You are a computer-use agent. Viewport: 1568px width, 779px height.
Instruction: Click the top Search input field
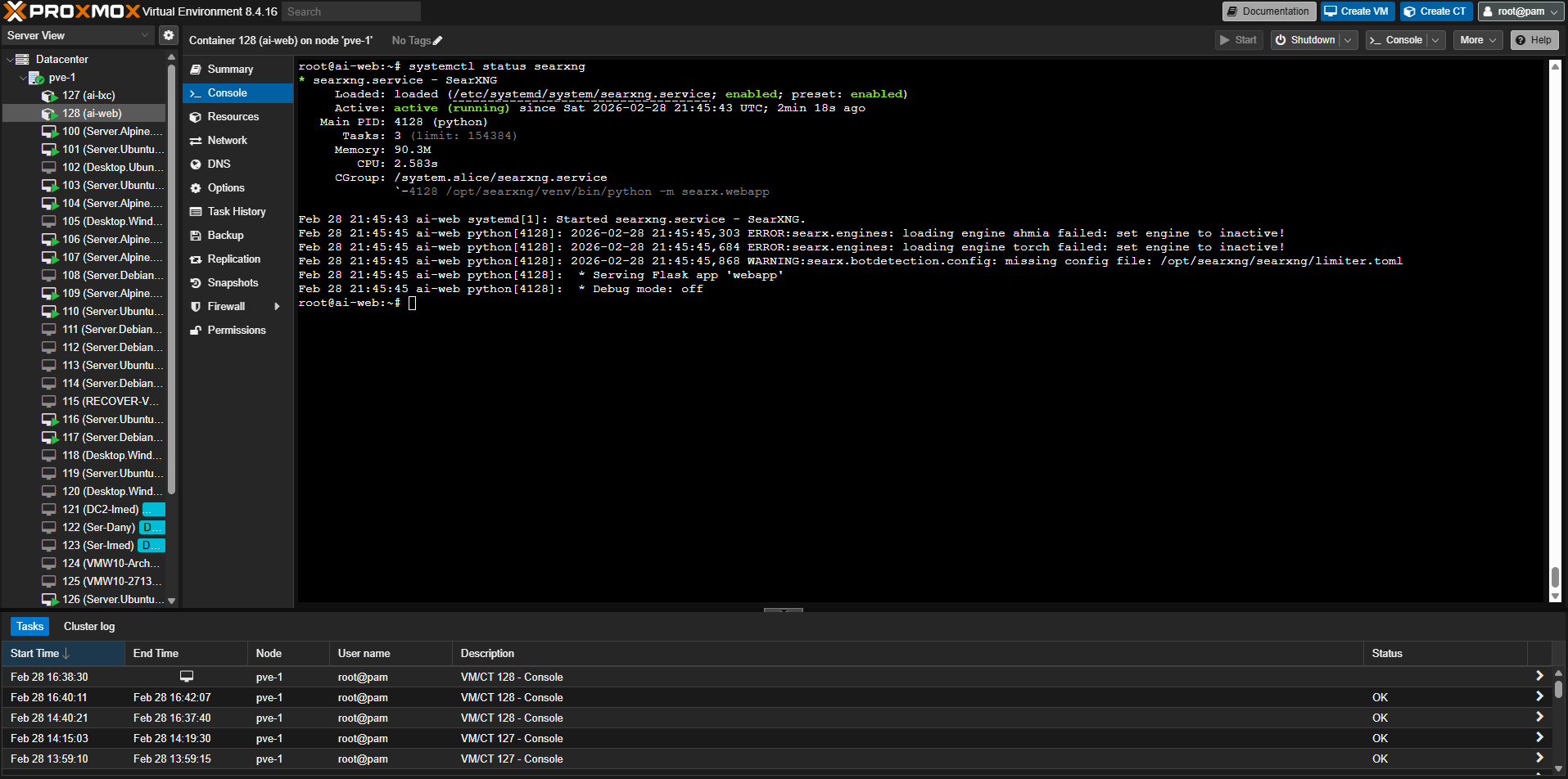351,11
